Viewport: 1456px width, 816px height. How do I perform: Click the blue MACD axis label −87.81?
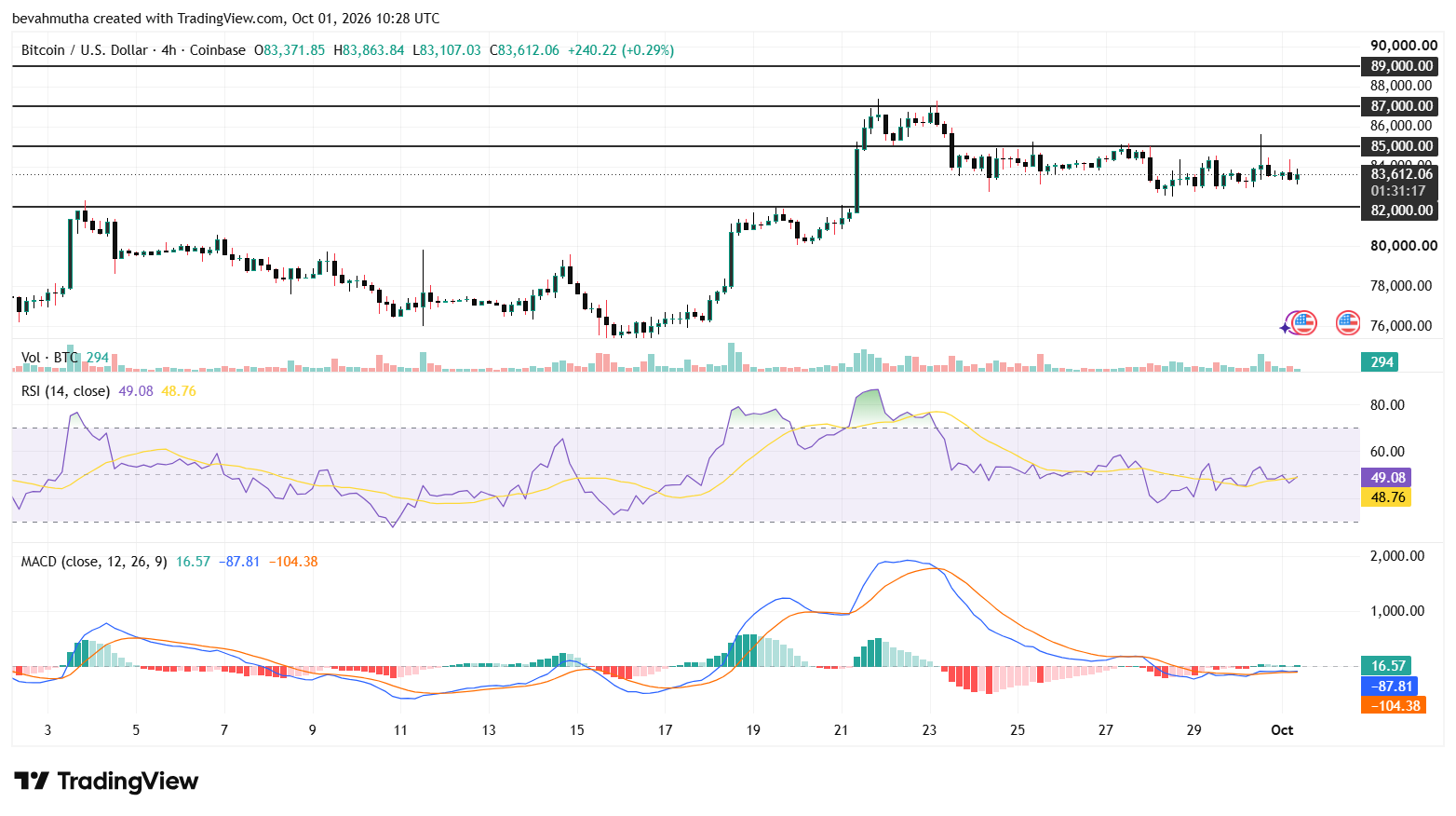click(1390, 687)
